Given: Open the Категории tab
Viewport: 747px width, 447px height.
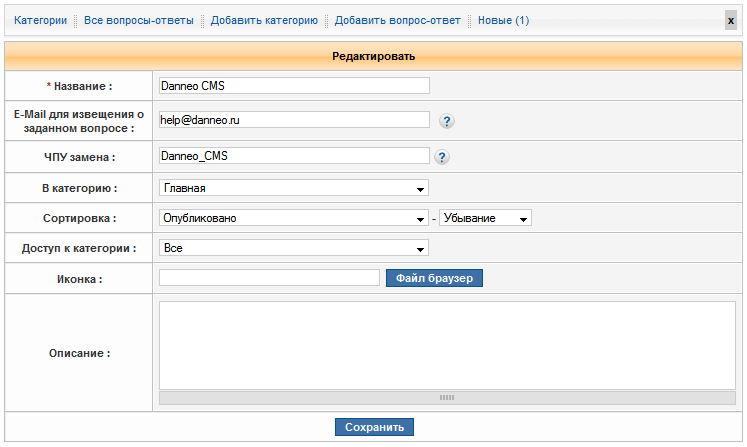Looking at the screenshot, I should pyautogui.click(x=40, y=20).
